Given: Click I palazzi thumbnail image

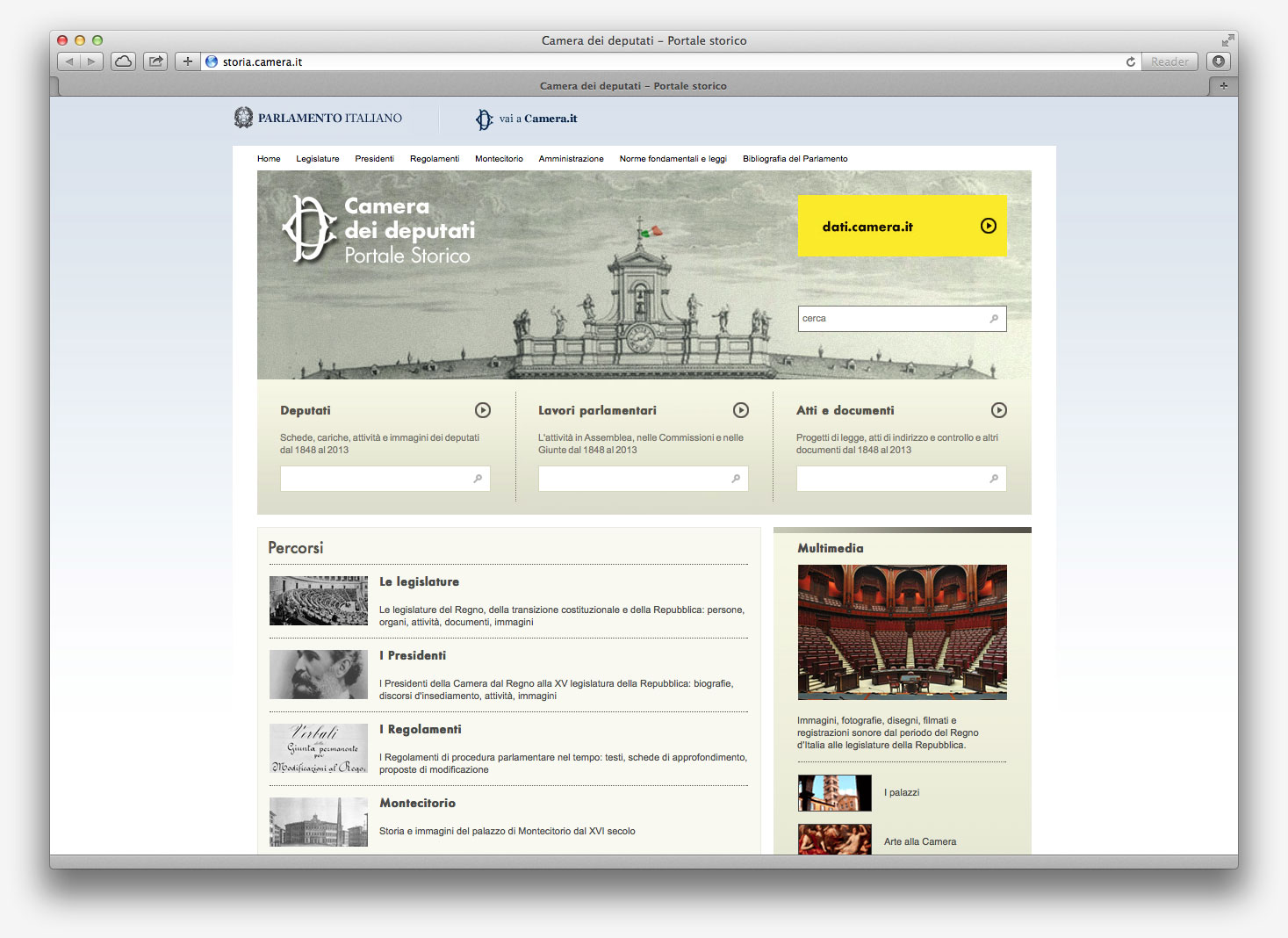Looking at the screenshot, I should [835, 793].
